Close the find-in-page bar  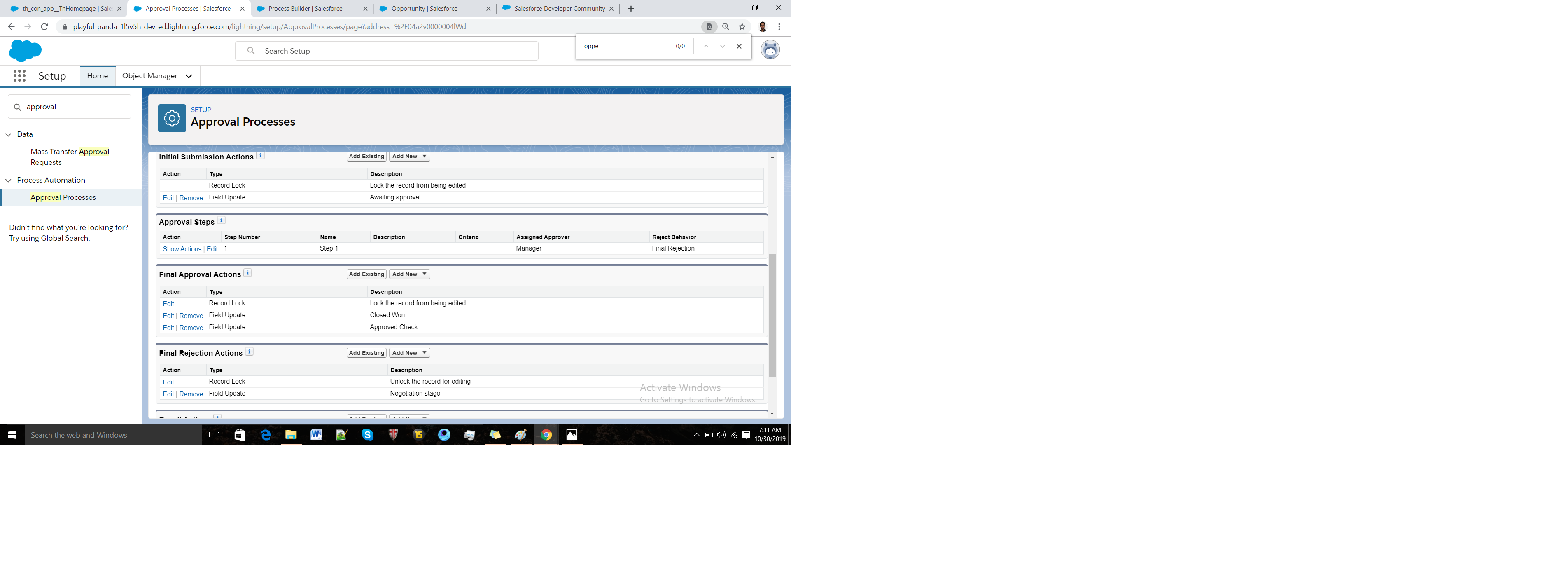[x=739, y=46]
